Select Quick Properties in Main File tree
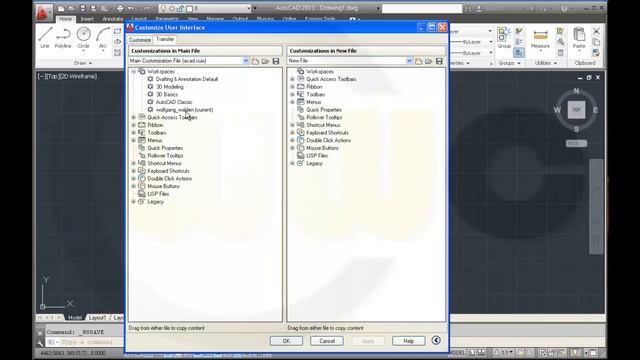The height and width of the screenshot is (360, 640). 165,148
